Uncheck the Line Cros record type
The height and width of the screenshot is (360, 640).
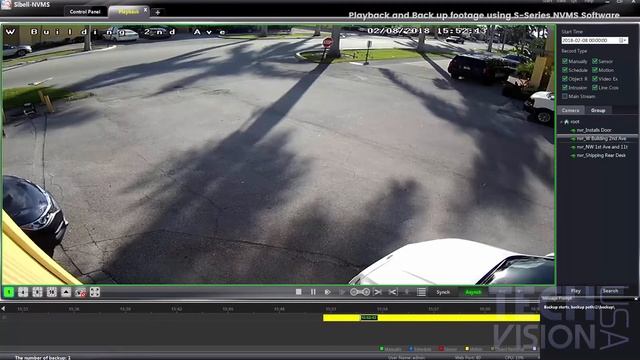595,88
